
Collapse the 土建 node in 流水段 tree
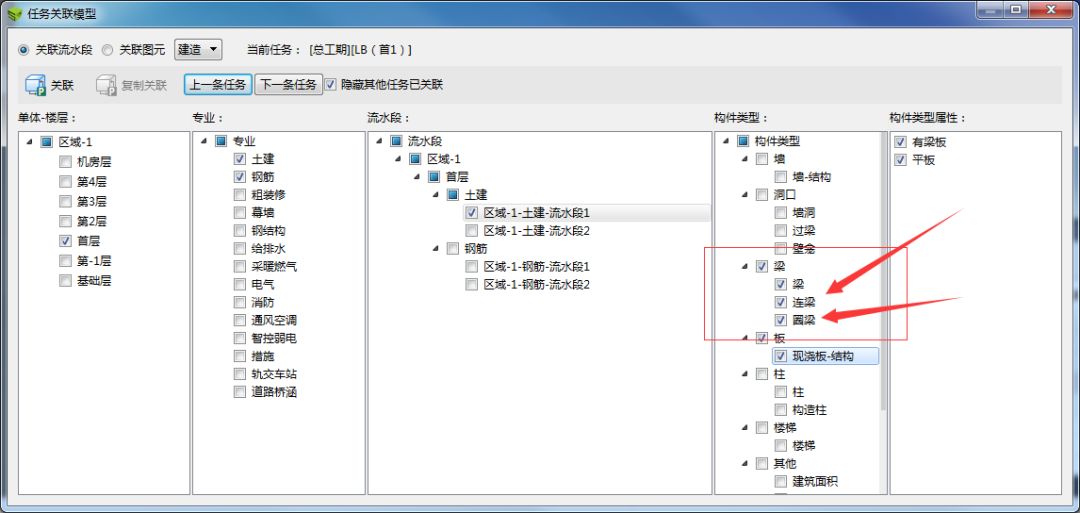tap(436, 195)
